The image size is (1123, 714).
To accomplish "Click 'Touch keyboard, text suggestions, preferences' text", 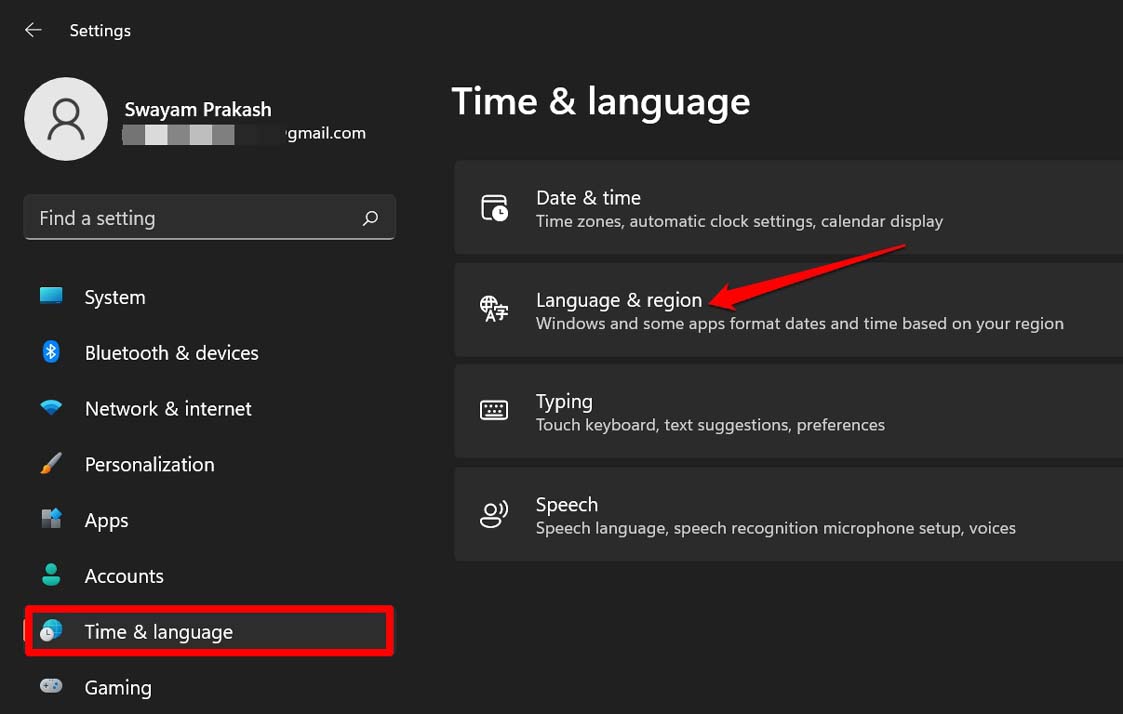I will pos(710,425).
